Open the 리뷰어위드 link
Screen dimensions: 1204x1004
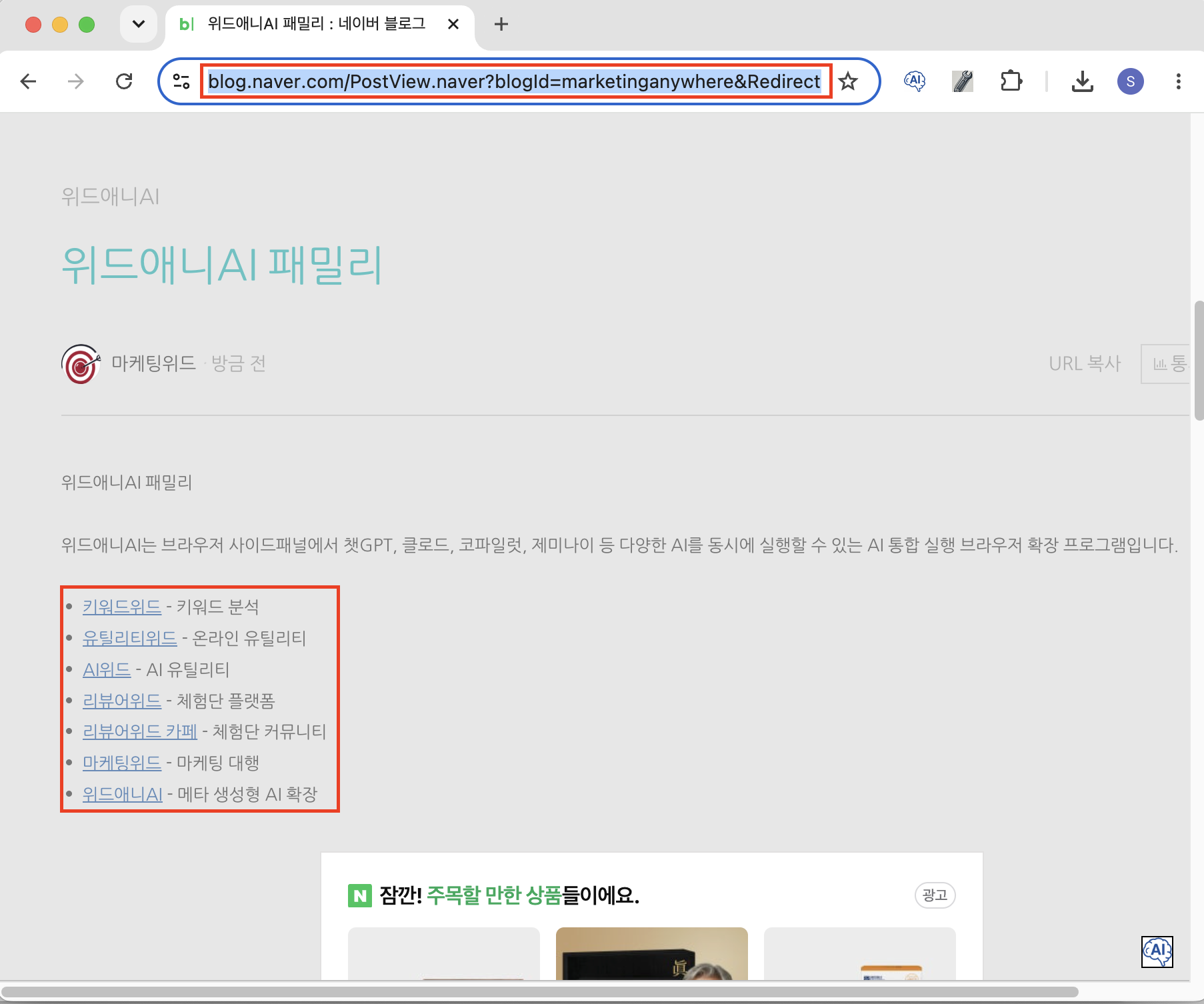click(x=122, y=701)
